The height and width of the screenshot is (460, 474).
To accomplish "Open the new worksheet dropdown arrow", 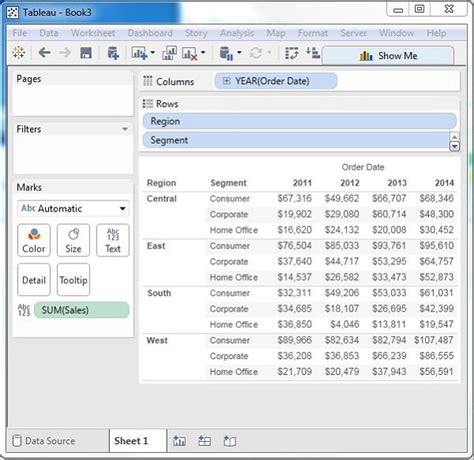I will pyautogui.click(x=152, y=52).
